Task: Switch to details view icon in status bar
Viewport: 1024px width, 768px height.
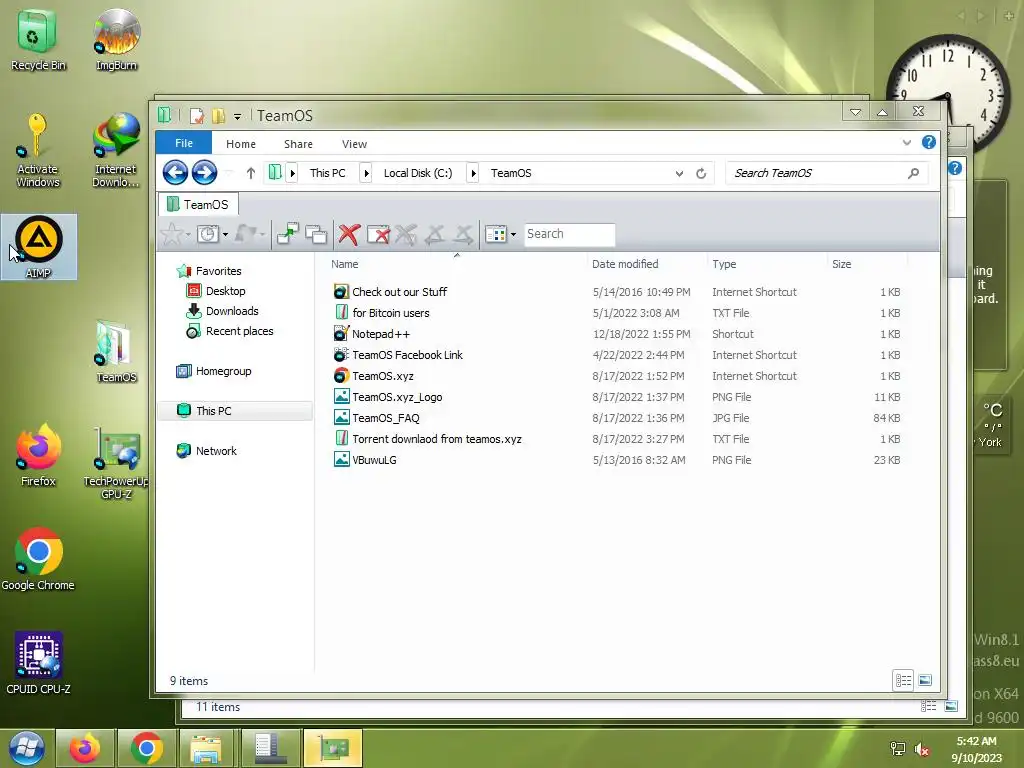Action: (x=903, y=680)
